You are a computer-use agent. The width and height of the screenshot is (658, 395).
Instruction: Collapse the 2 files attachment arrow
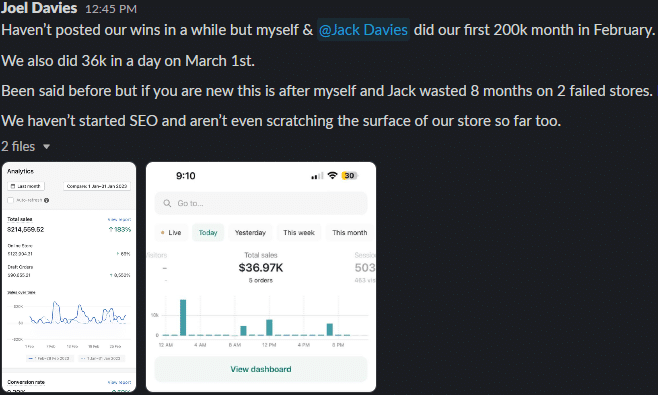pos(47,146)
